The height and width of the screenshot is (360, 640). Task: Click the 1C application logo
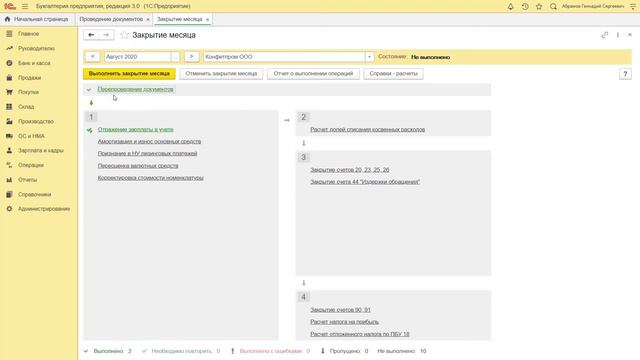[9, 7]
